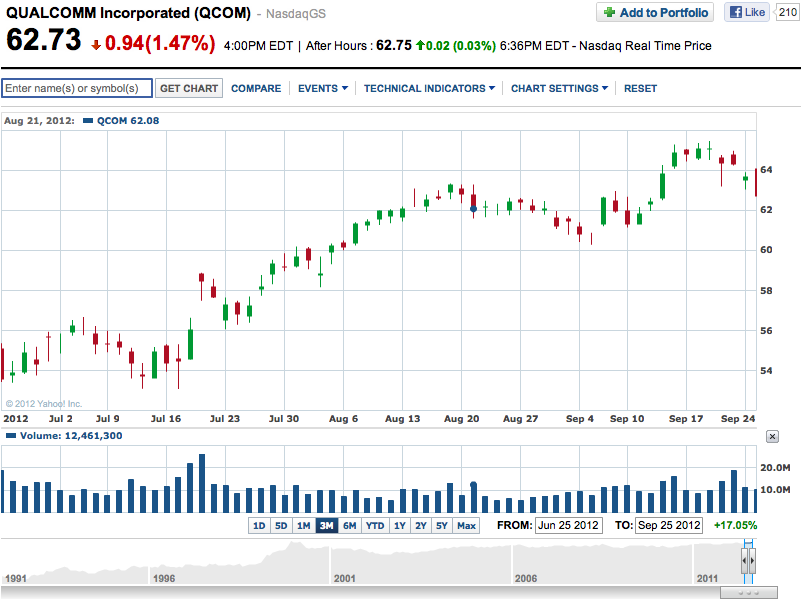Viewport: 807px width, 599px height.
Task: Click the horizontal scrollbar thumb at the bottom
Action: pyautogui.click(x=748, y=593)
